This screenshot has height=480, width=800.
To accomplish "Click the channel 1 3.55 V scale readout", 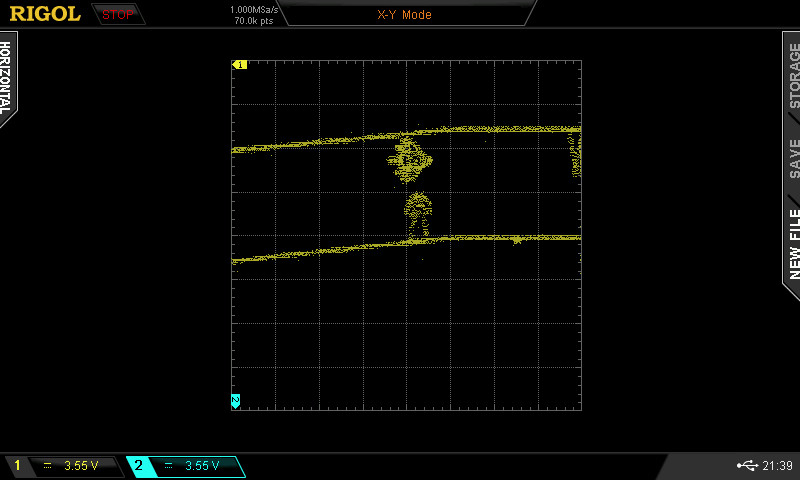I will (81, 466).
